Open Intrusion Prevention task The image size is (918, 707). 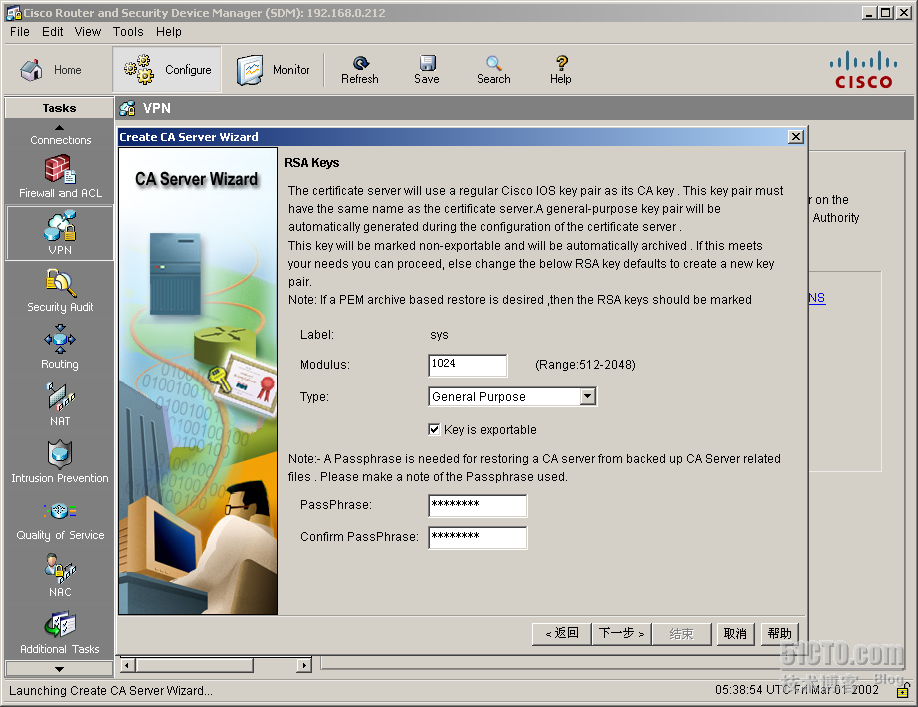[x=60, y=462]
